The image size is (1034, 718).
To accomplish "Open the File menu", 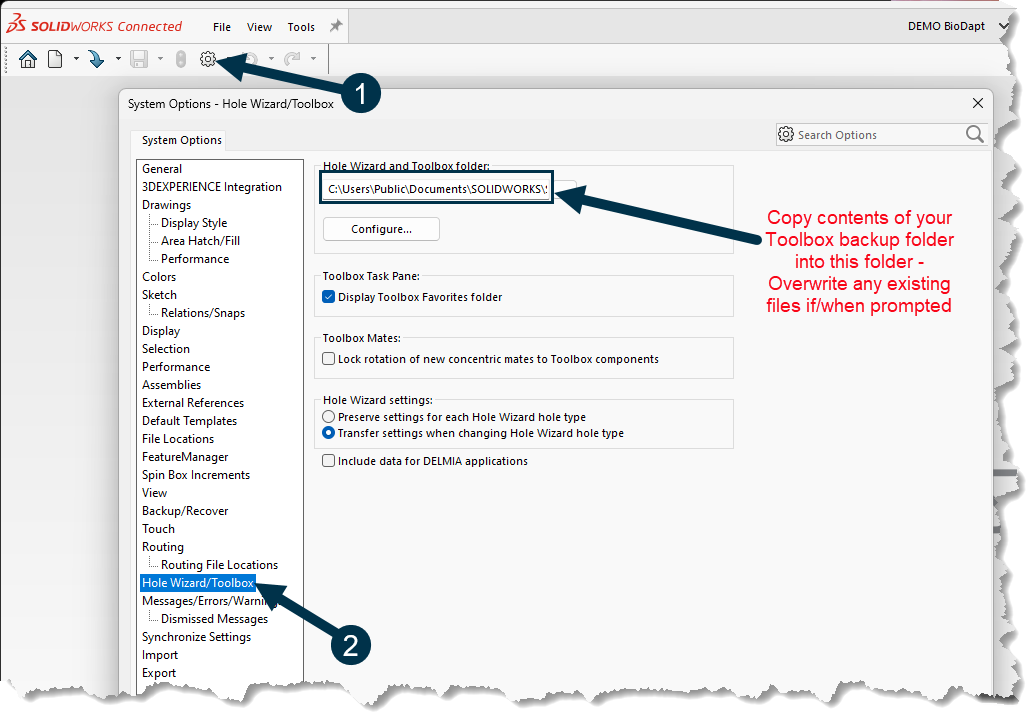I will (x=222, y=27).
